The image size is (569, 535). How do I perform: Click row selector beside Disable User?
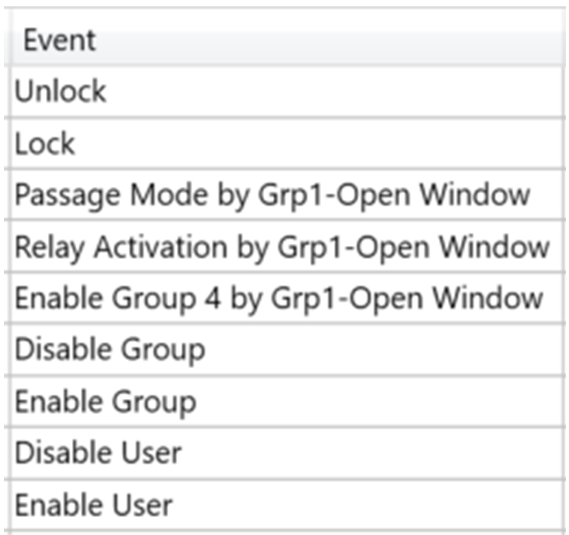[8, 453]
